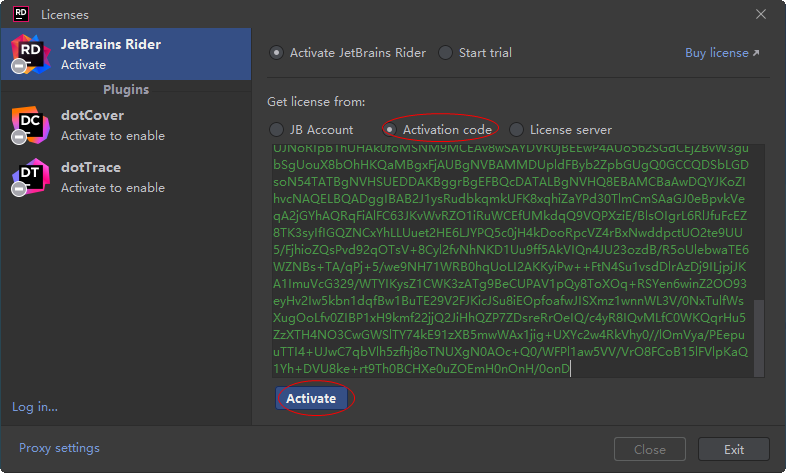
Task: Click the Plugins section header
Action: (126, 89)
